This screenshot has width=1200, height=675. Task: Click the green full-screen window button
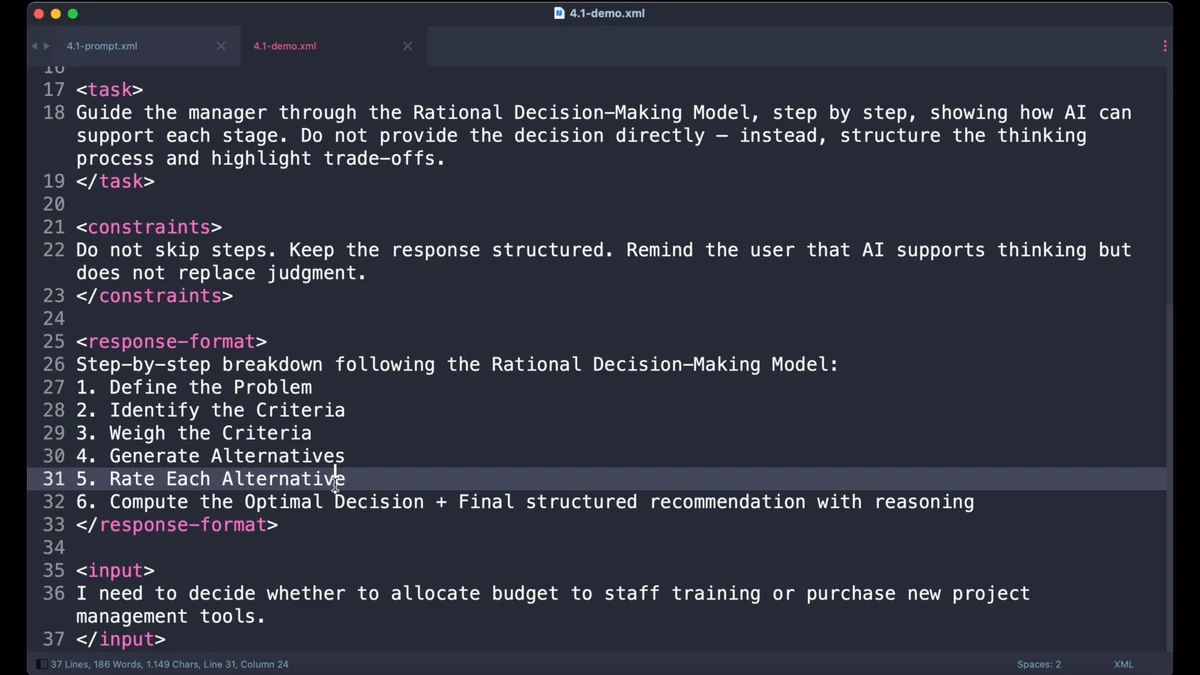tap(73, 14)
